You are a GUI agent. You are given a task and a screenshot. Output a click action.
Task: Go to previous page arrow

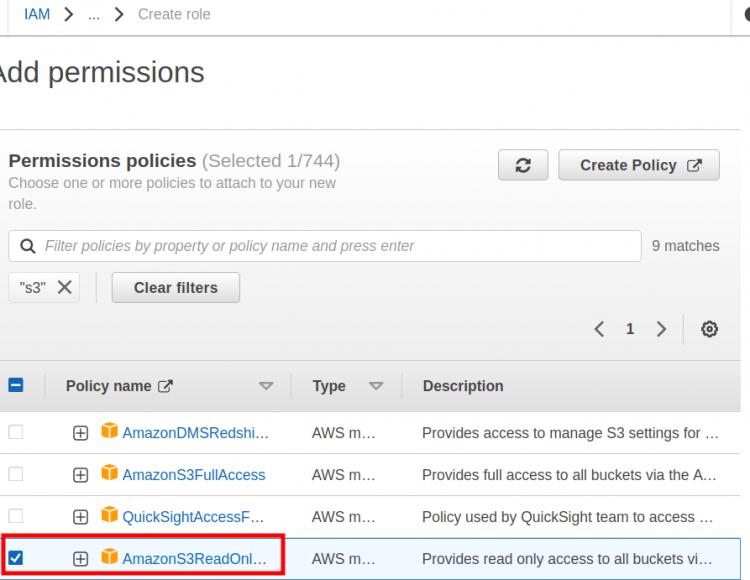click(599, 329)
